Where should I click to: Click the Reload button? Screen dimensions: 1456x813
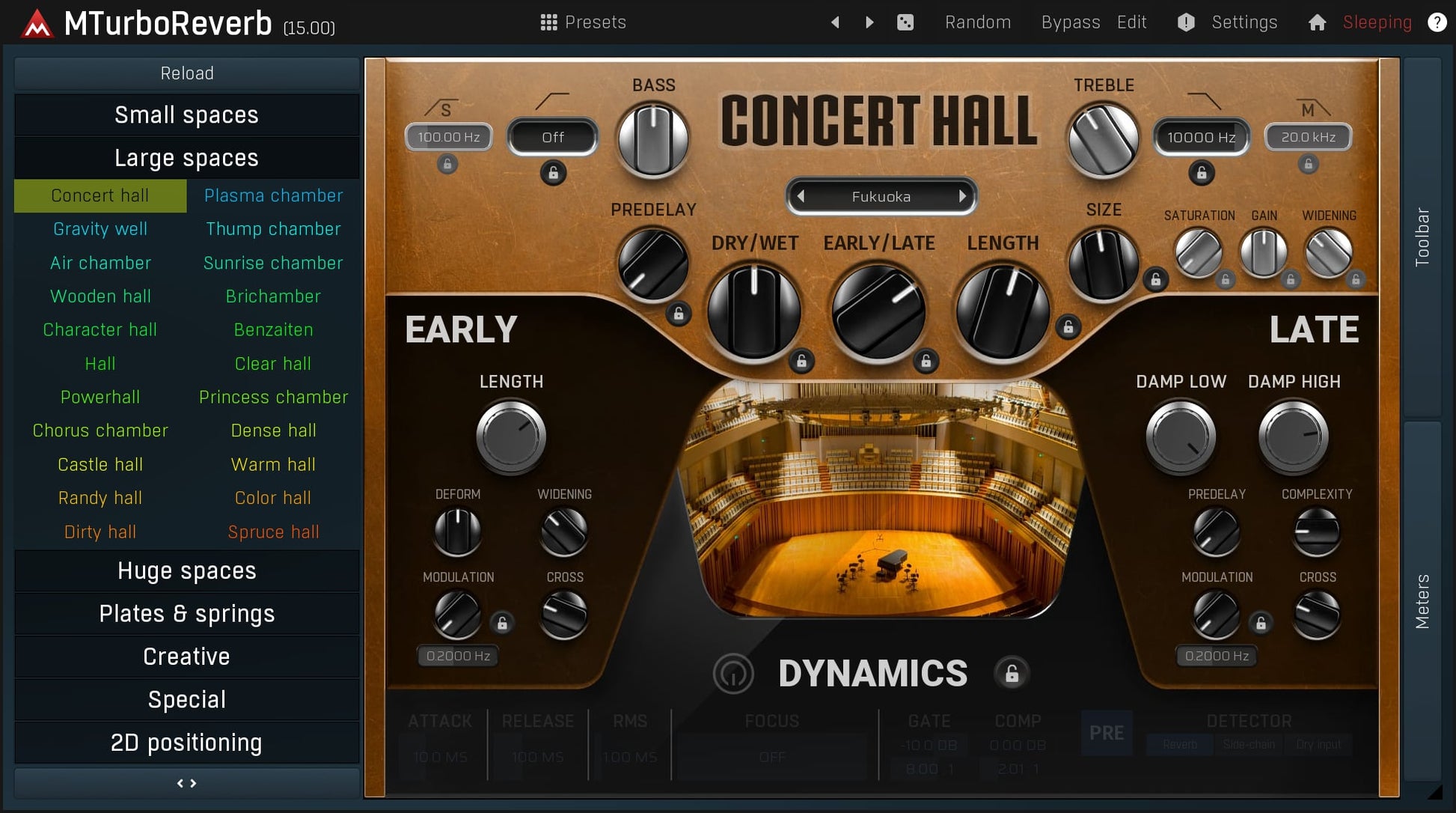point(186,73)
